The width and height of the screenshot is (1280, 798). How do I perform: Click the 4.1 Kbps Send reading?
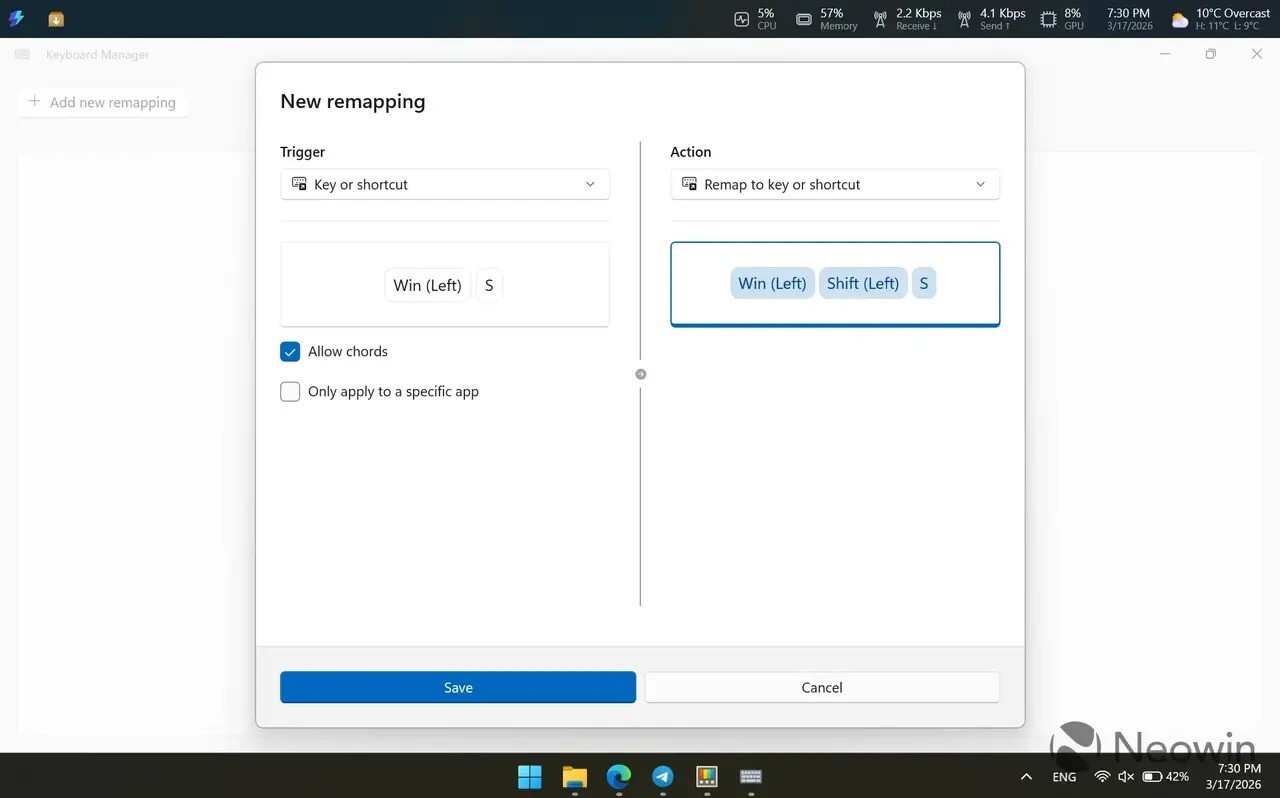coord(1002,13)
